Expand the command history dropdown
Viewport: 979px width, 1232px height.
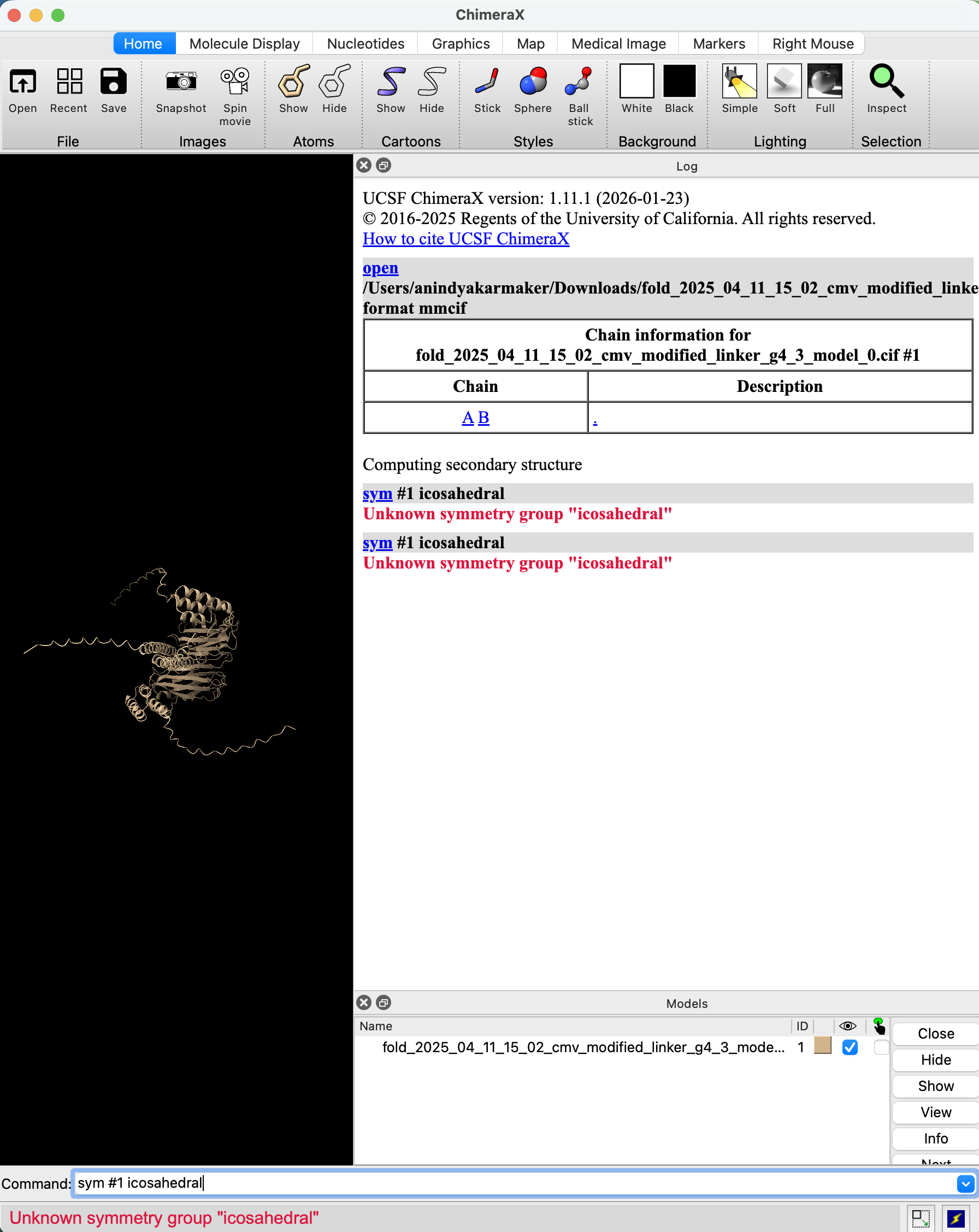[965, 1183]
